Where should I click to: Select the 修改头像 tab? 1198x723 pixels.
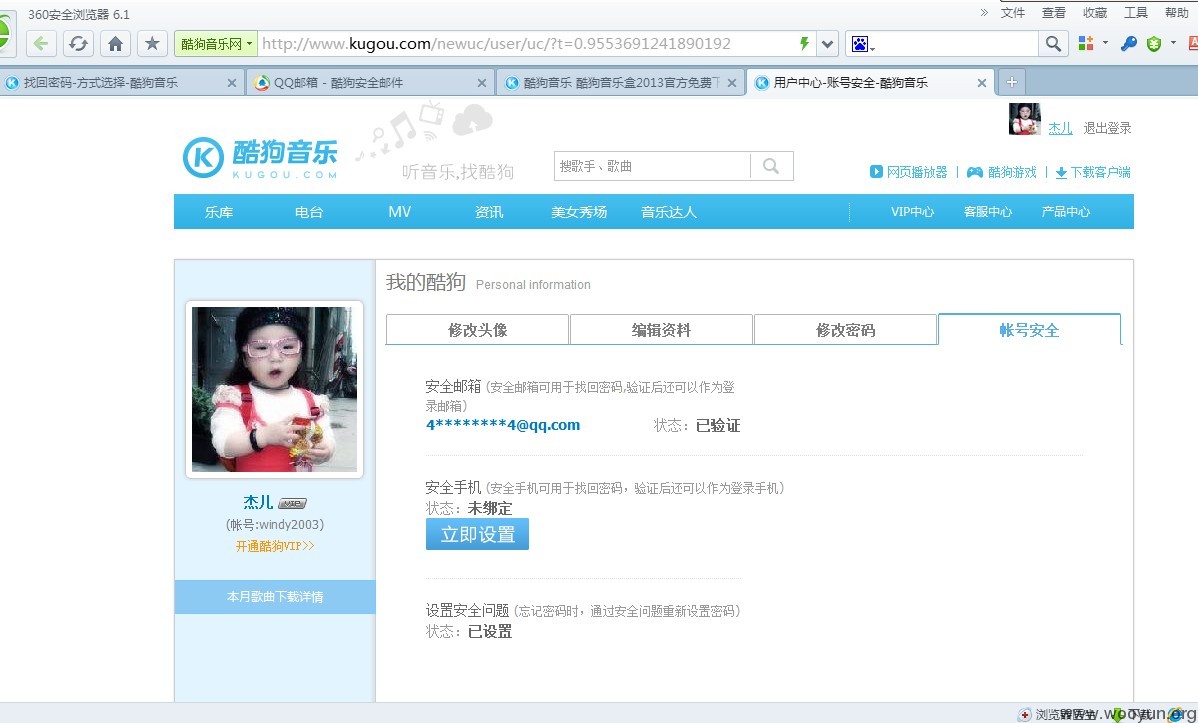[478, 329]
